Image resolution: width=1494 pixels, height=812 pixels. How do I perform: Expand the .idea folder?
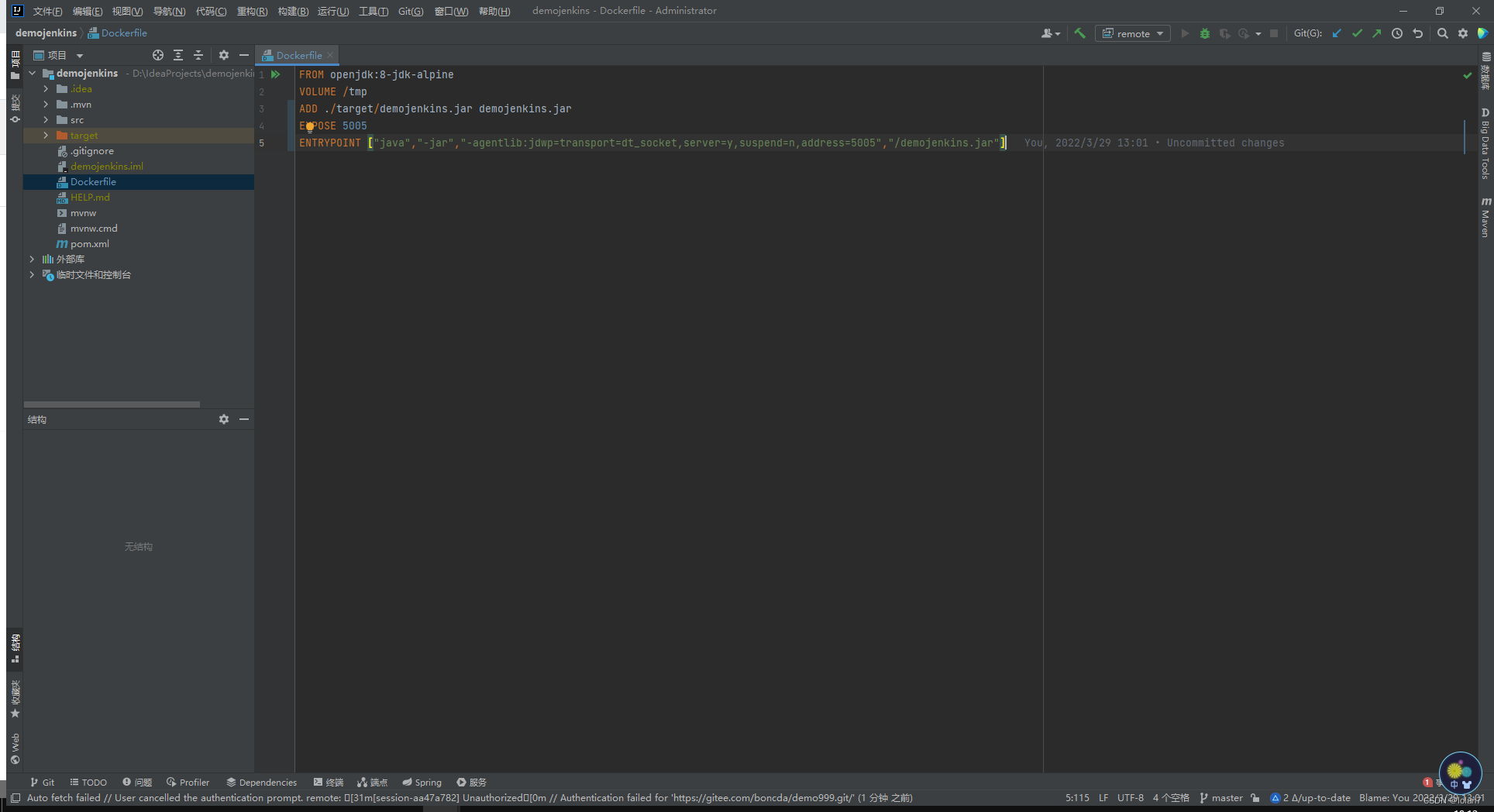click(x=46, y=89)
